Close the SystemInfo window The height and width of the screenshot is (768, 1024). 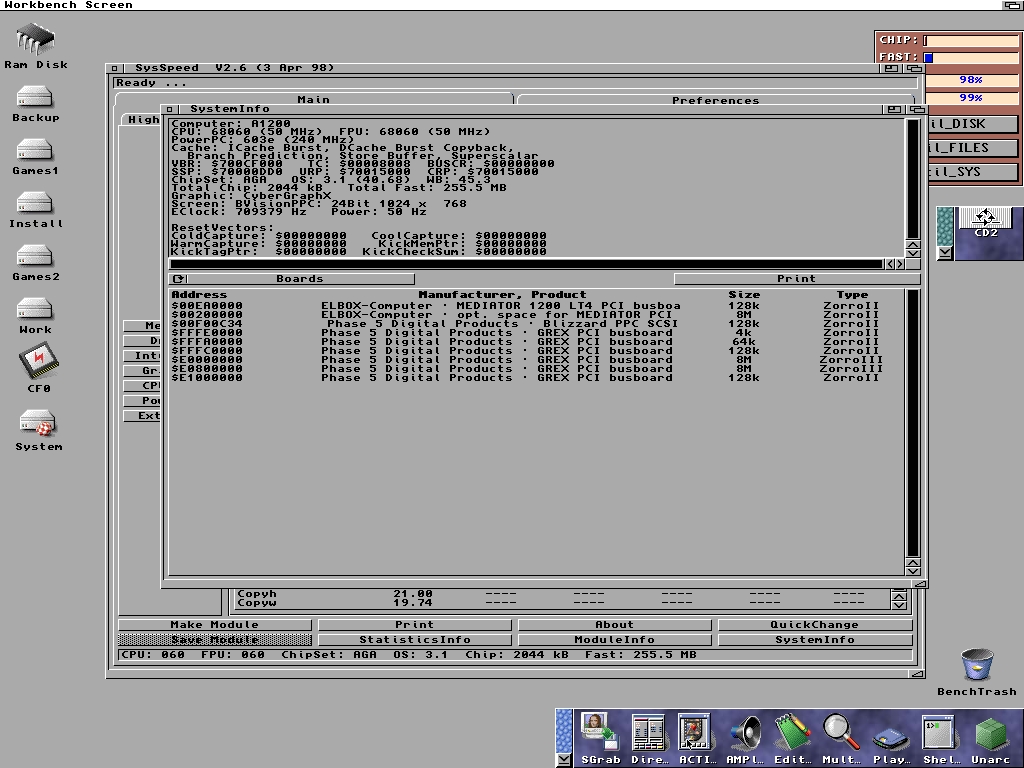coord(169,109)
